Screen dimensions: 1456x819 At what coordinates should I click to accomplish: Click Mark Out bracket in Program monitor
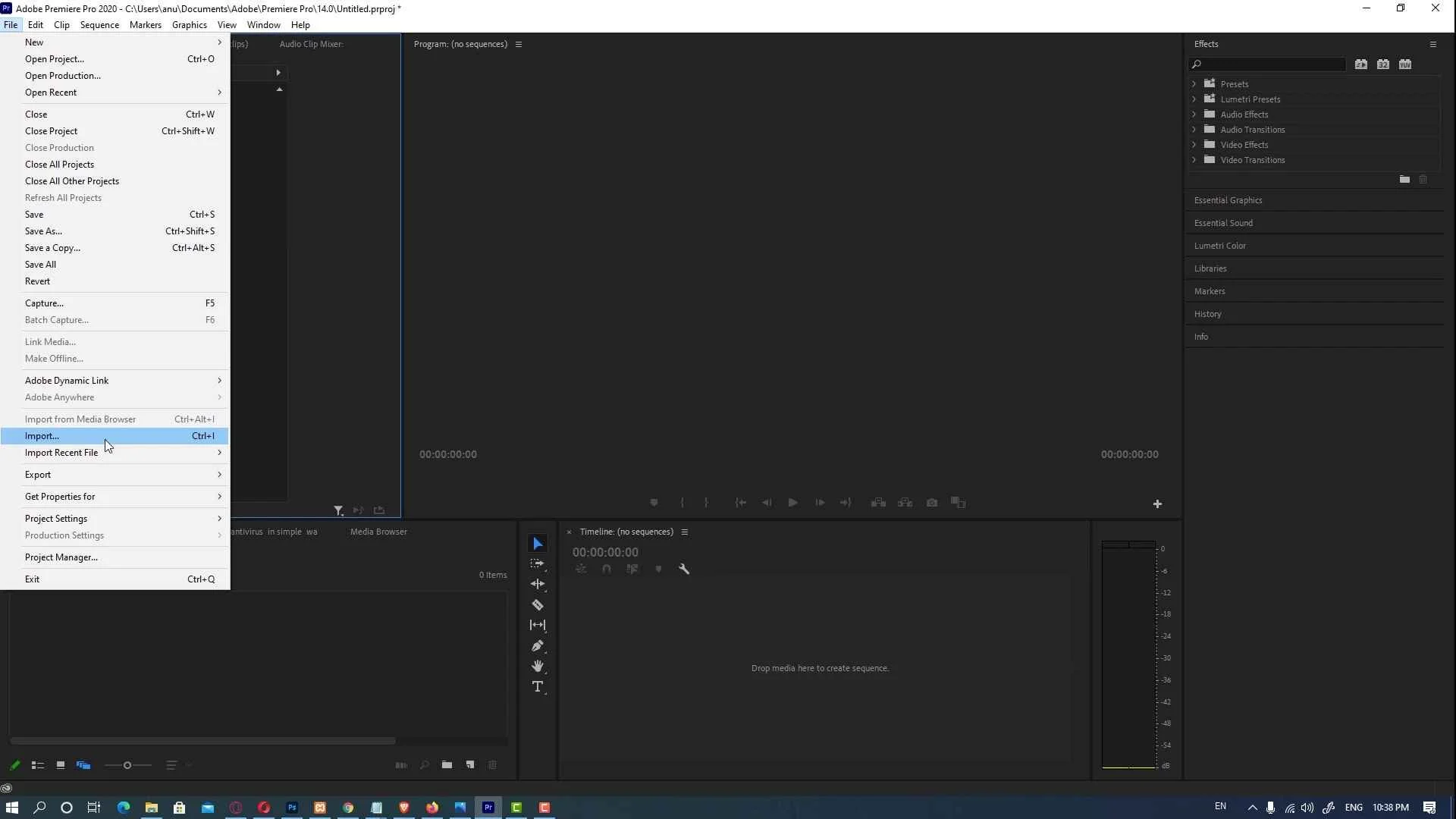point(706,503)
